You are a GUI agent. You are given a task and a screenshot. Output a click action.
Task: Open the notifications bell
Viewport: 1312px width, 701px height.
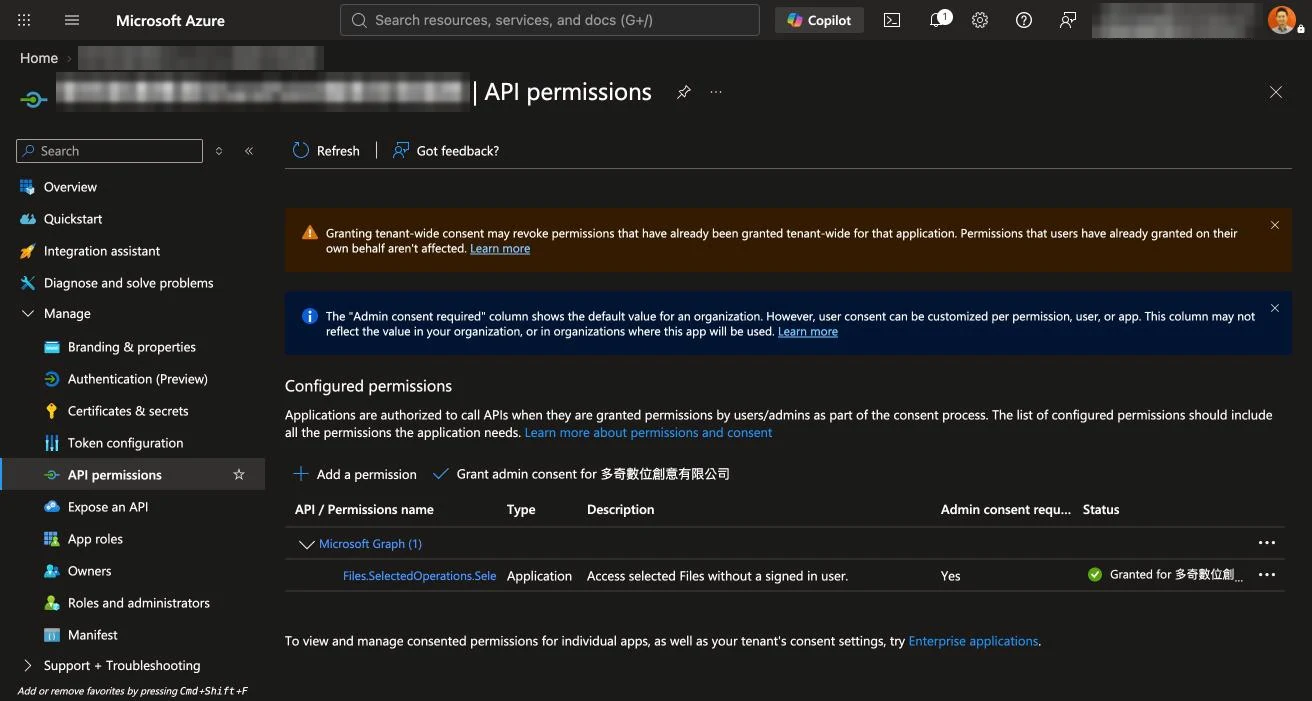click(939, 19)
